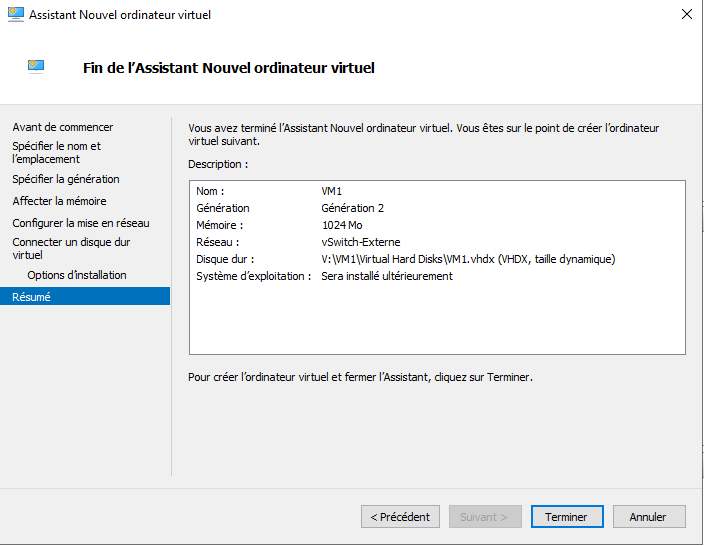Jump to the Affecter la mémoire step
Screen dimensions: 704x546
coord(59,201)
